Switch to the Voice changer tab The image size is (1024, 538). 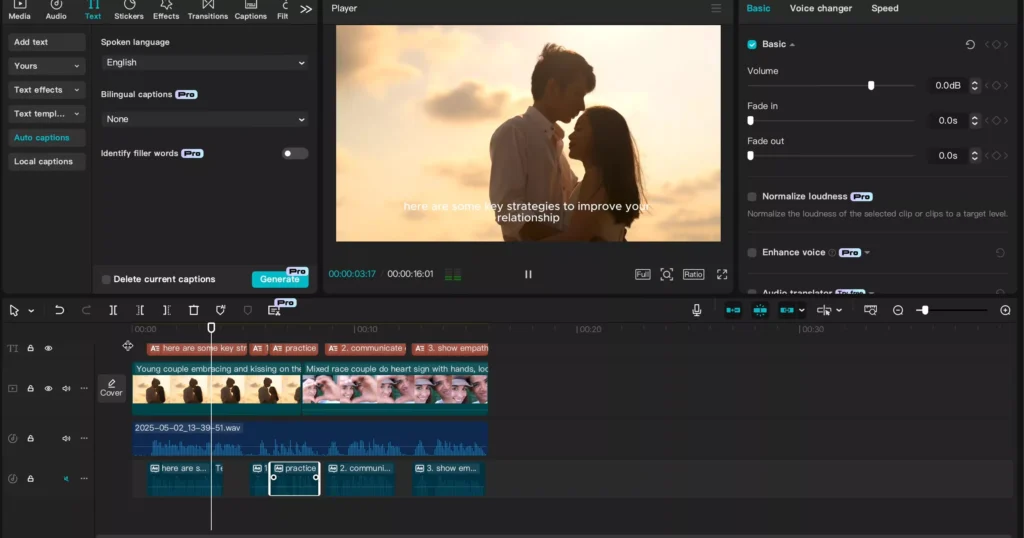(x=820, y=8)
